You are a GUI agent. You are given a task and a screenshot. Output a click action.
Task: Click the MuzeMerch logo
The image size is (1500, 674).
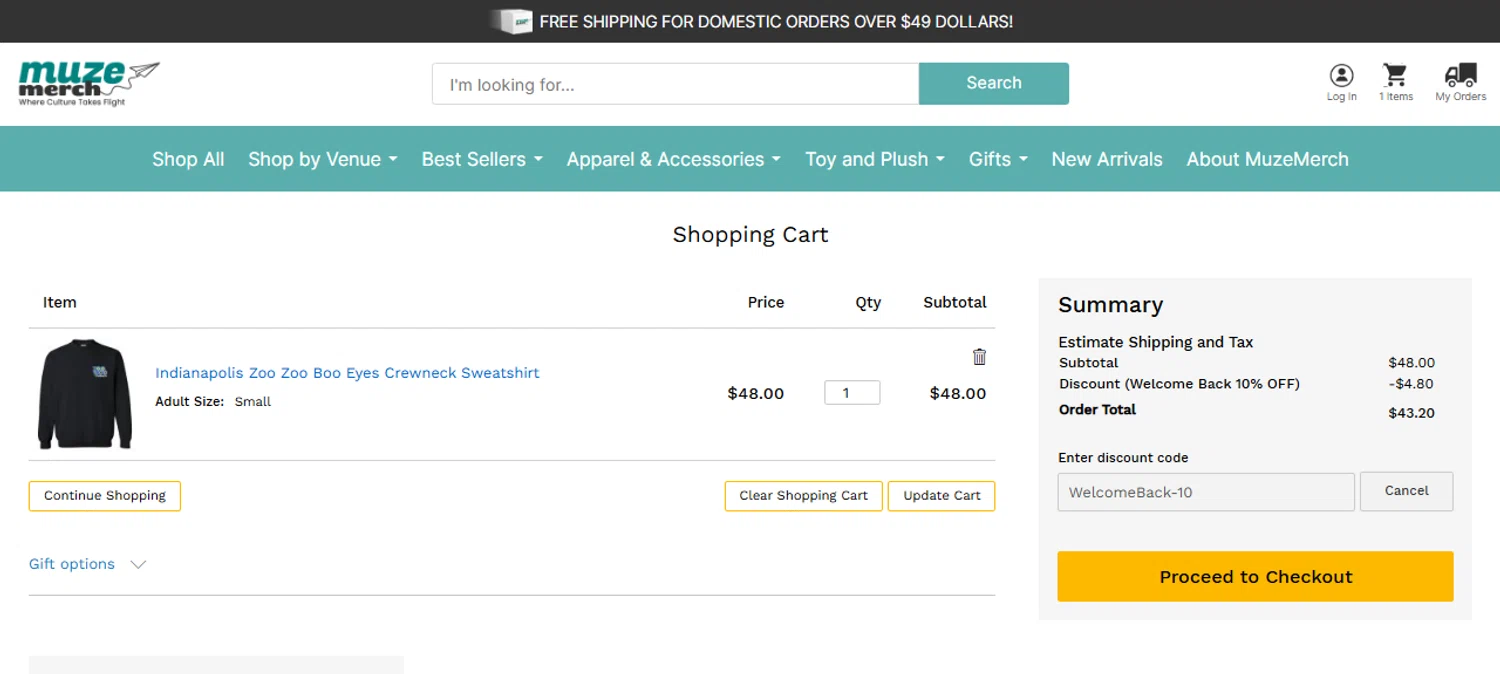89,83
